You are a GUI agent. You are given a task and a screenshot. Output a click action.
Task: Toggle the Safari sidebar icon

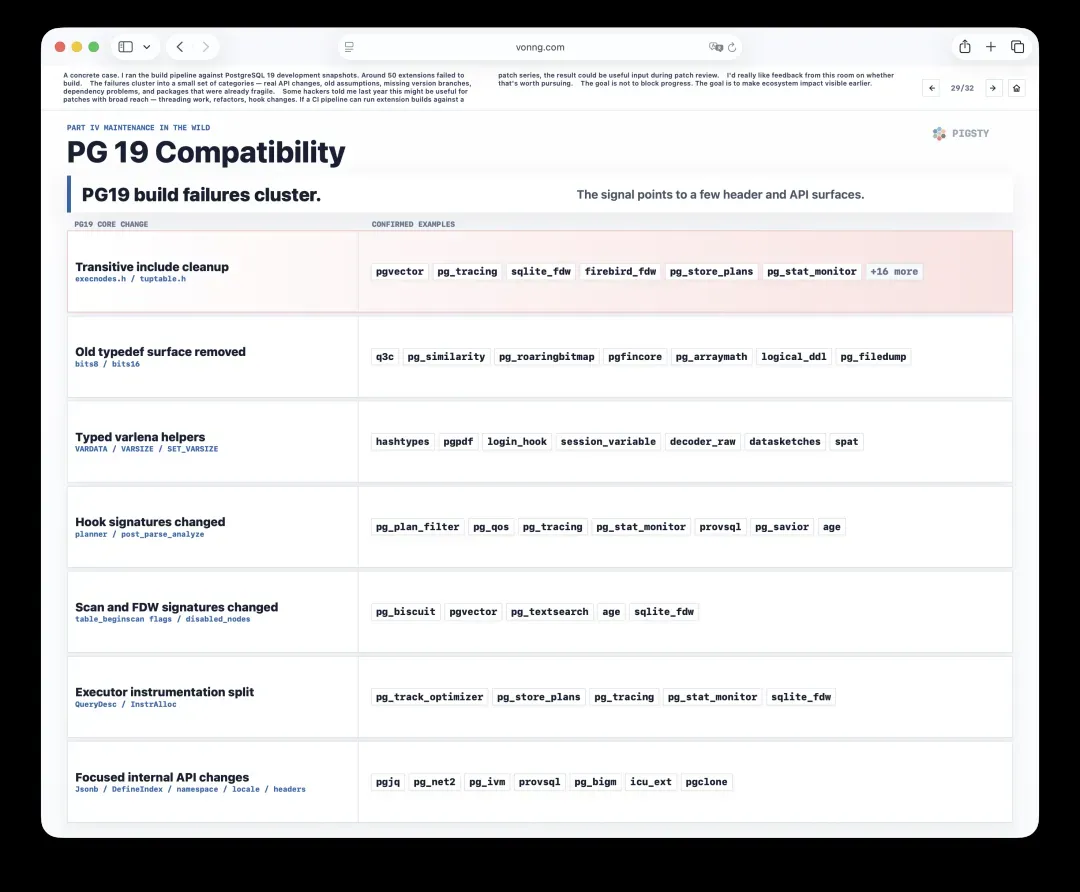pyautogui.click(x=125, y=47)
